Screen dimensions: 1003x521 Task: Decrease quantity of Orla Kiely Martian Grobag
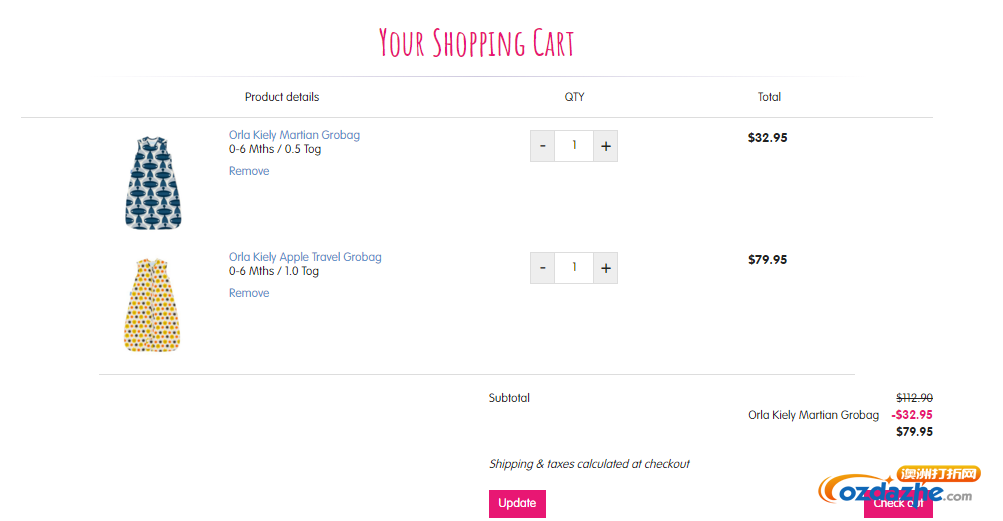coord(542,146)
